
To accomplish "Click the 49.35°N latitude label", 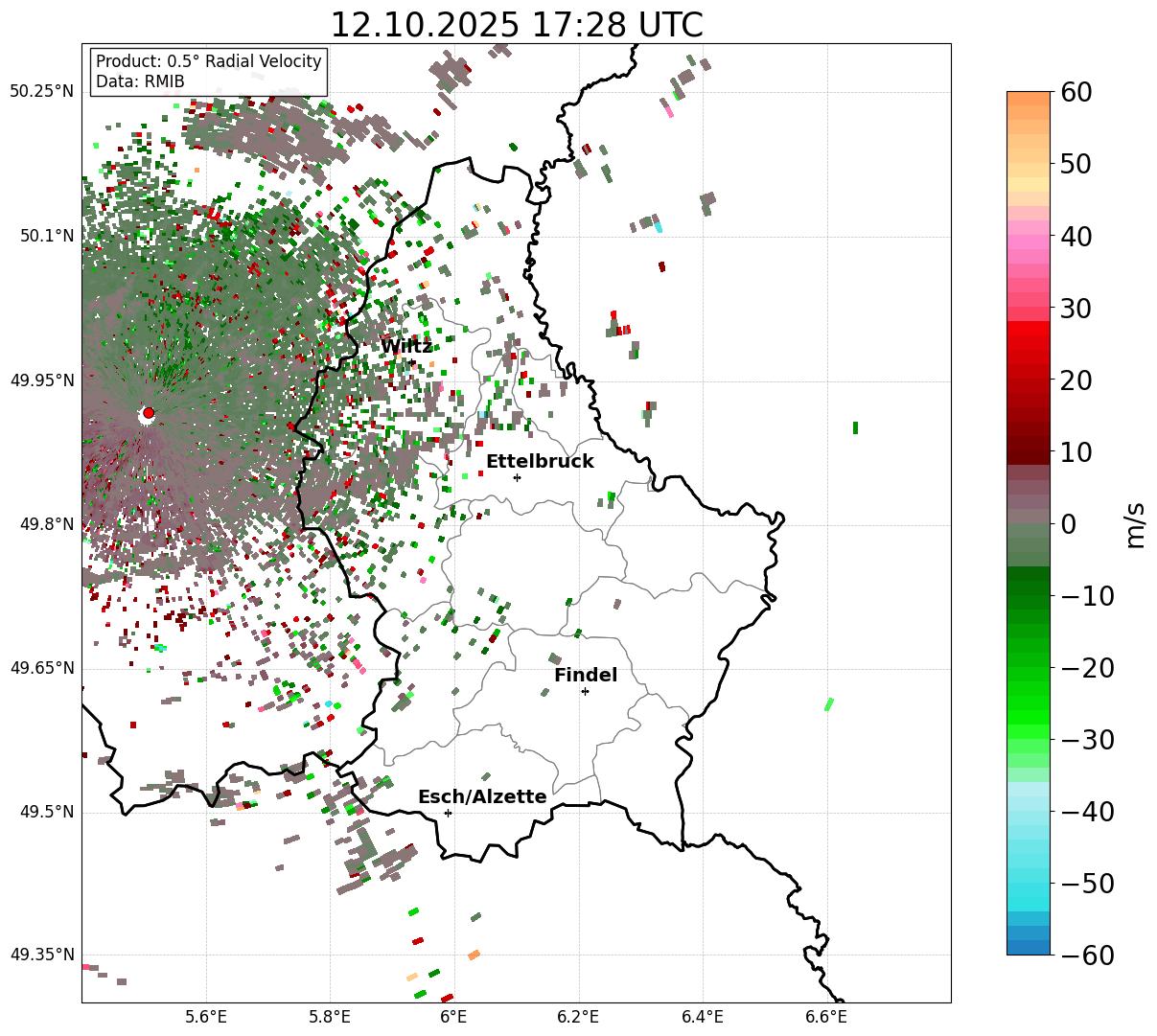I will click(x=42, y=955).
